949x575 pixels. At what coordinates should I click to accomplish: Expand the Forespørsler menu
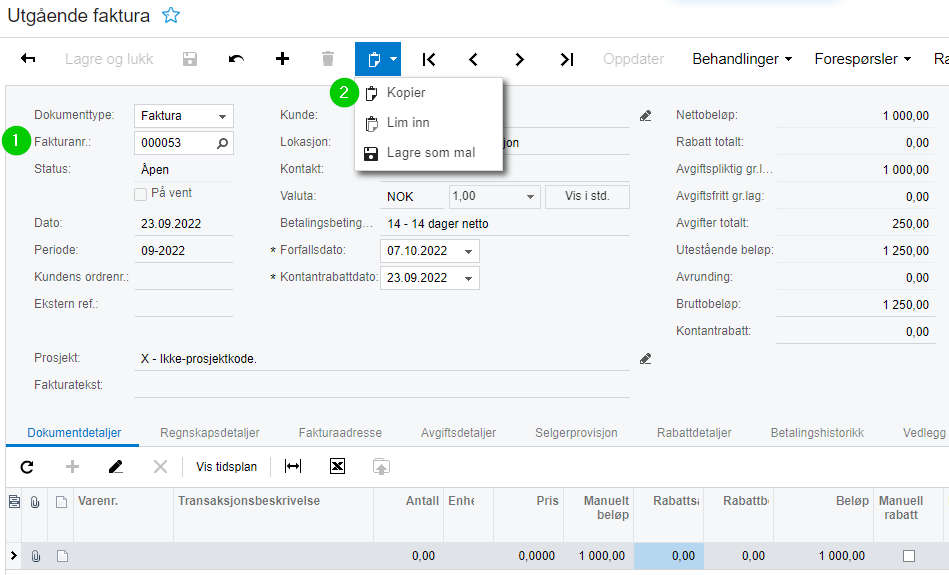point(862,59)
